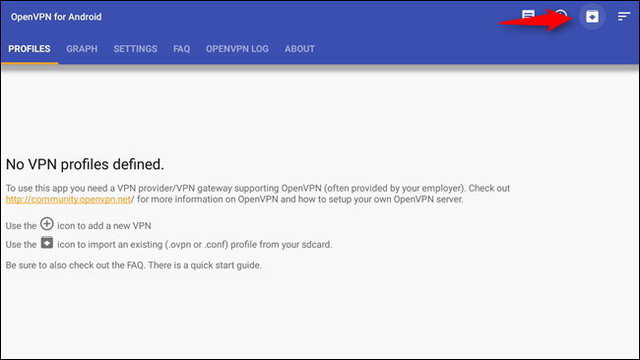Screen dimensions: 640x360
Task: Switch to the GRAPH tab
Action: (x=82, y=49)
